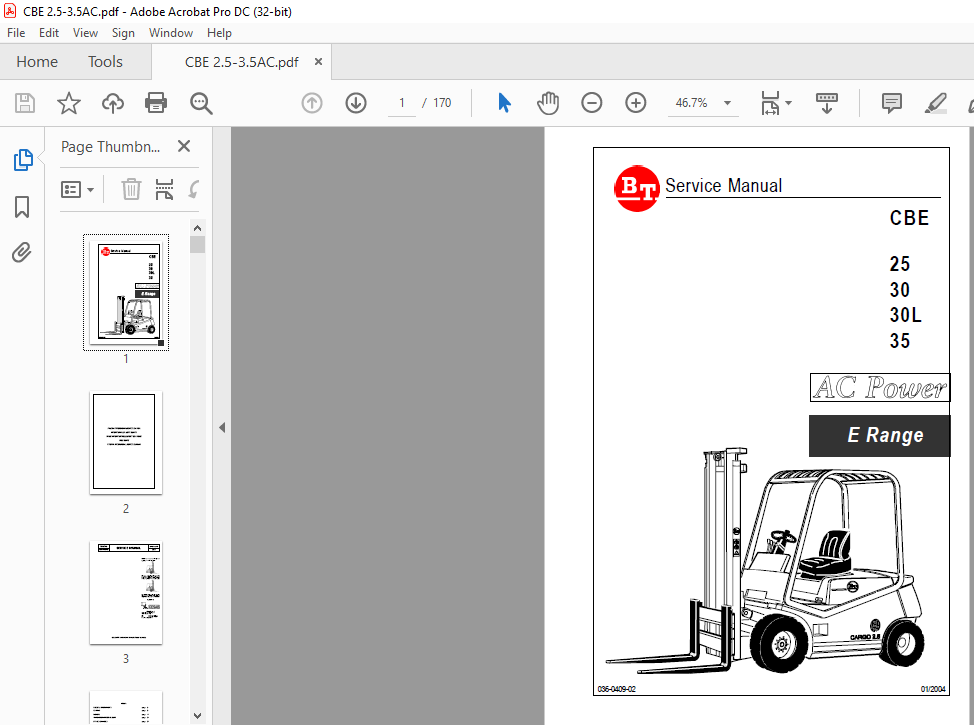Click the rotate page icon in thumbnails

pos(194,189)
